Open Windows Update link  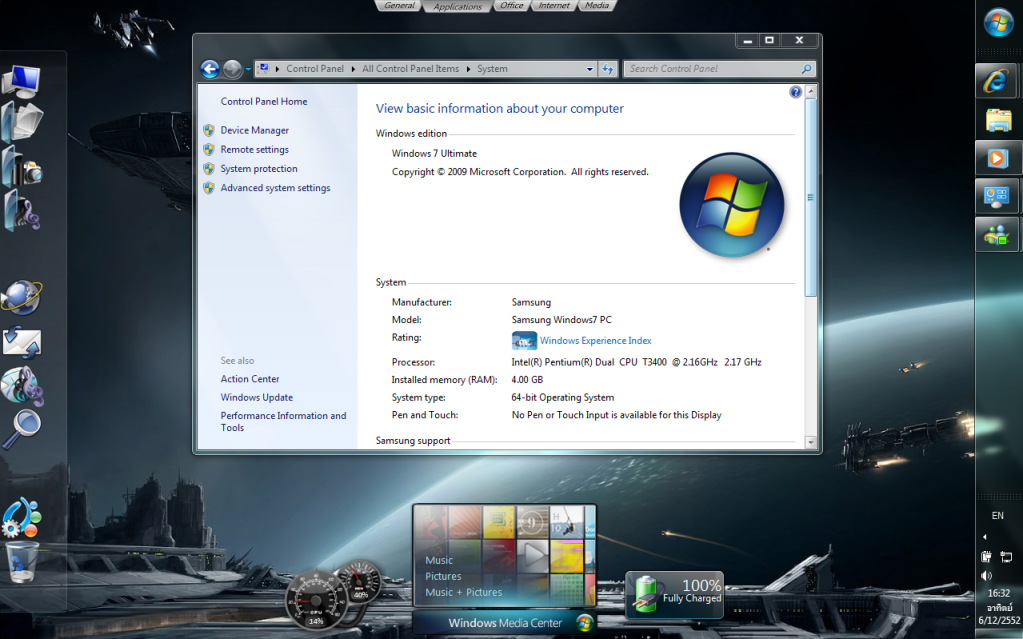click(x=256, y=397)
